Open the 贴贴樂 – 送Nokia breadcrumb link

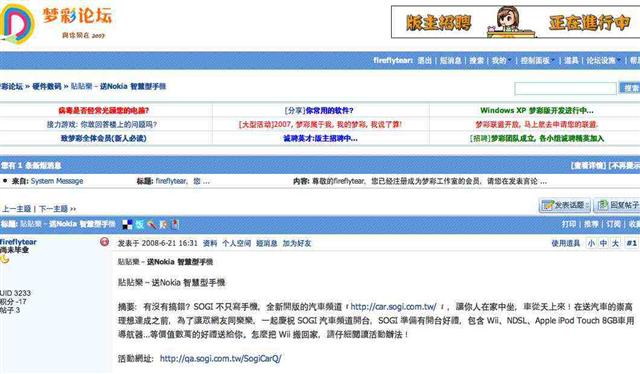tap(118, 86)
